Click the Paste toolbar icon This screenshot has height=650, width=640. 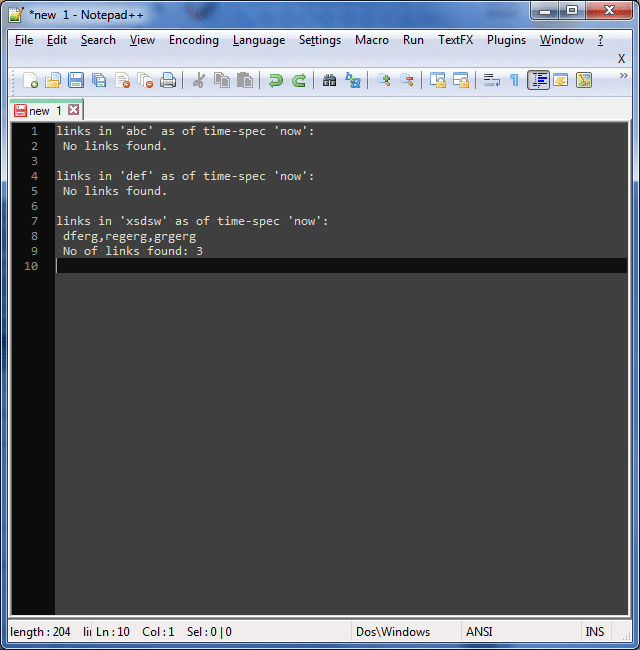pyautogui.click(x=245, y=80)
